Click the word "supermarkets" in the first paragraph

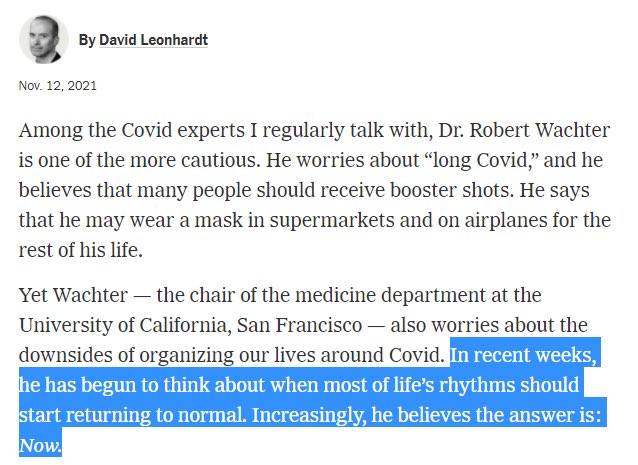(x=332, y=220)
